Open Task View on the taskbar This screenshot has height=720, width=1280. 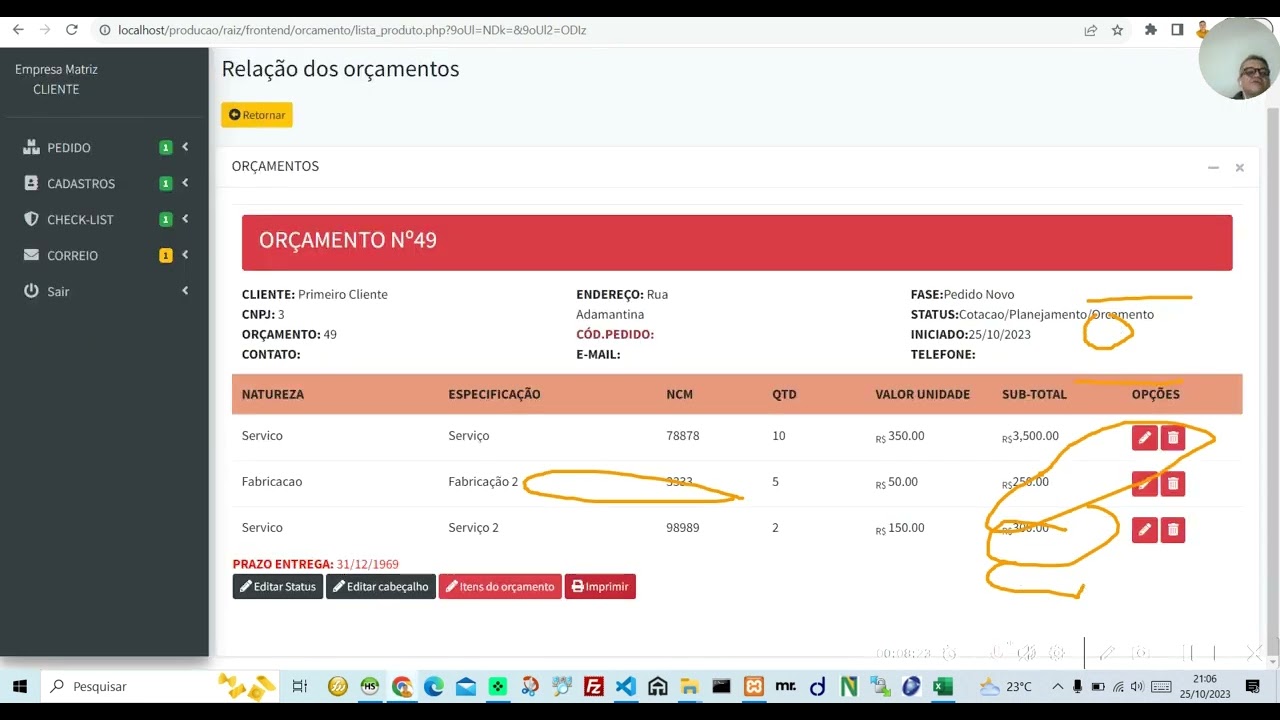(299, 686)
